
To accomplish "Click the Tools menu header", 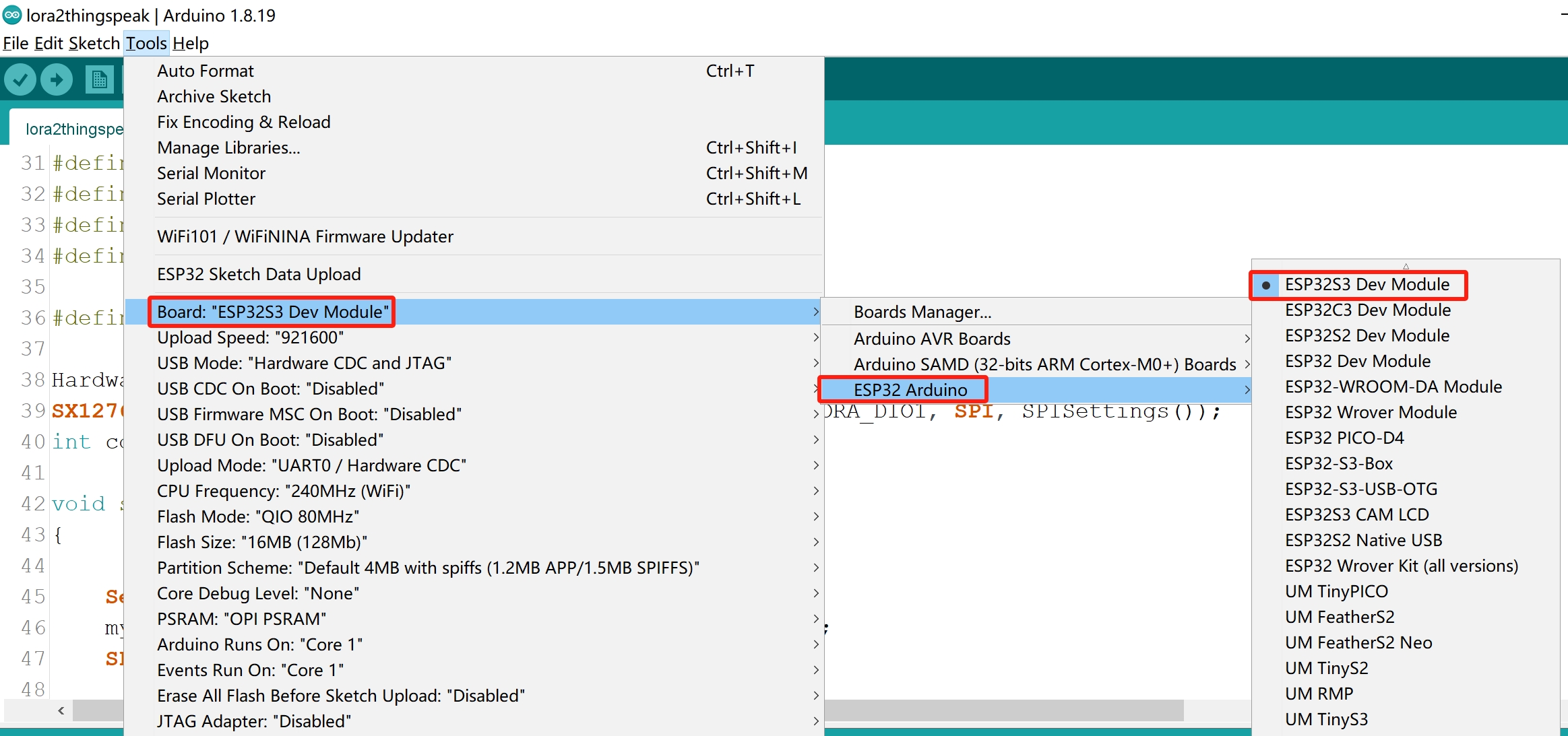I will click(146, 43).
